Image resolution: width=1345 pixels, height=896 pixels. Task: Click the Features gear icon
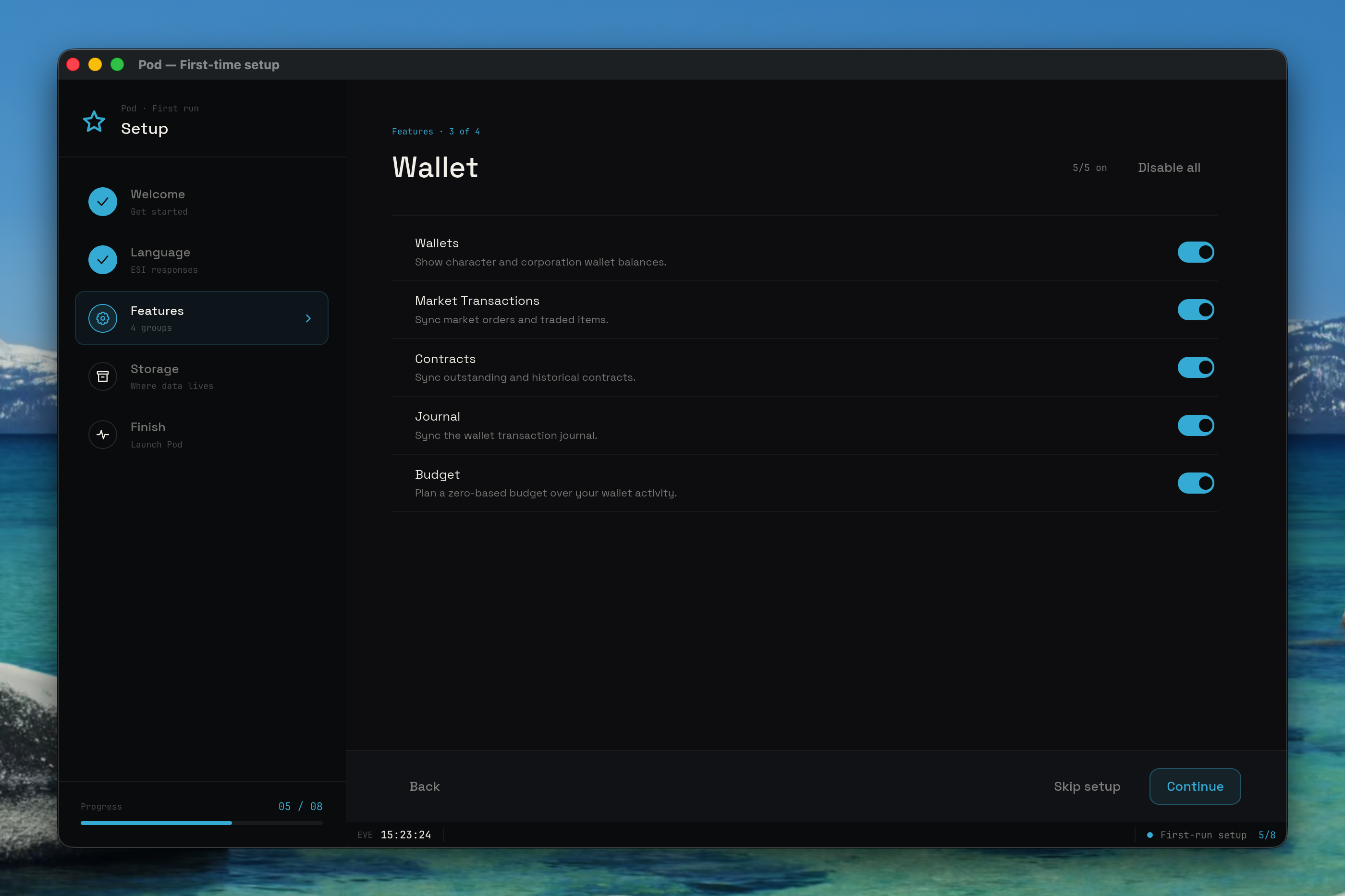103,318
